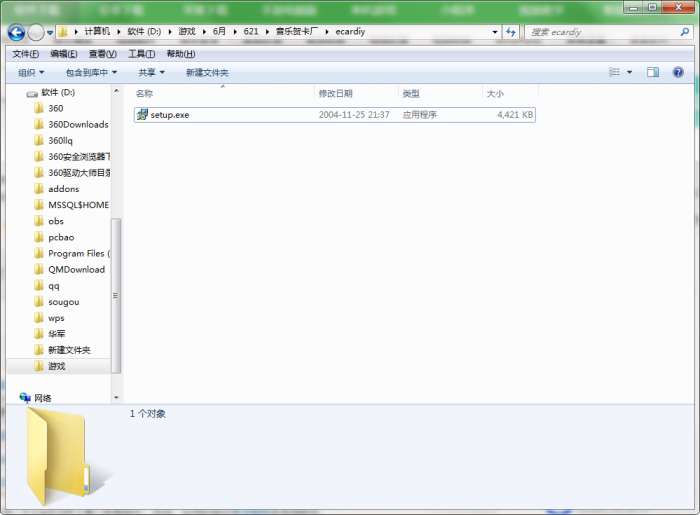Select the Program Files folder in tree
700x515 pixels.
[79, 253]
